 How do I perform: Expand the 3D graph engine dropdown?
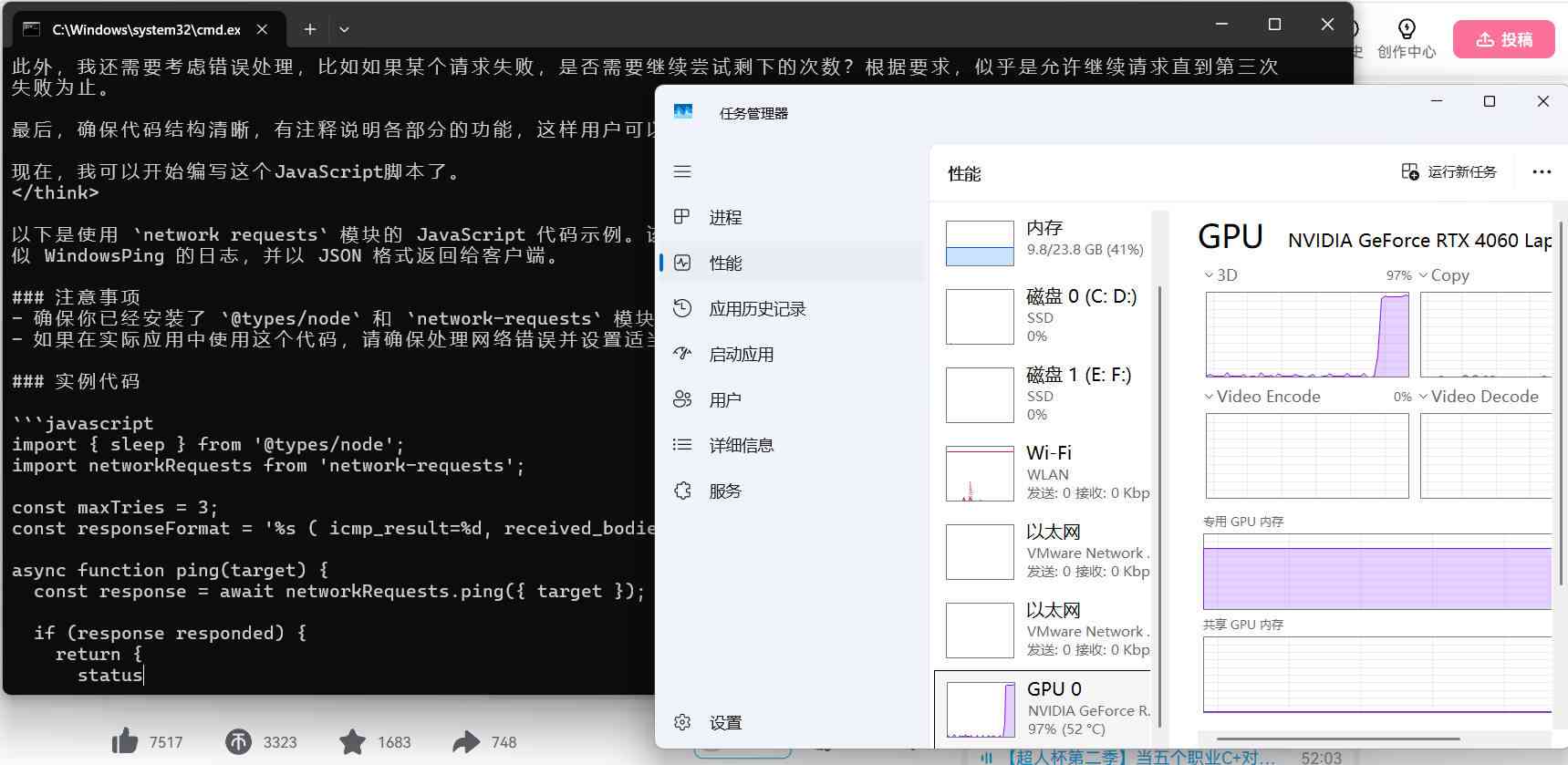1210,275
